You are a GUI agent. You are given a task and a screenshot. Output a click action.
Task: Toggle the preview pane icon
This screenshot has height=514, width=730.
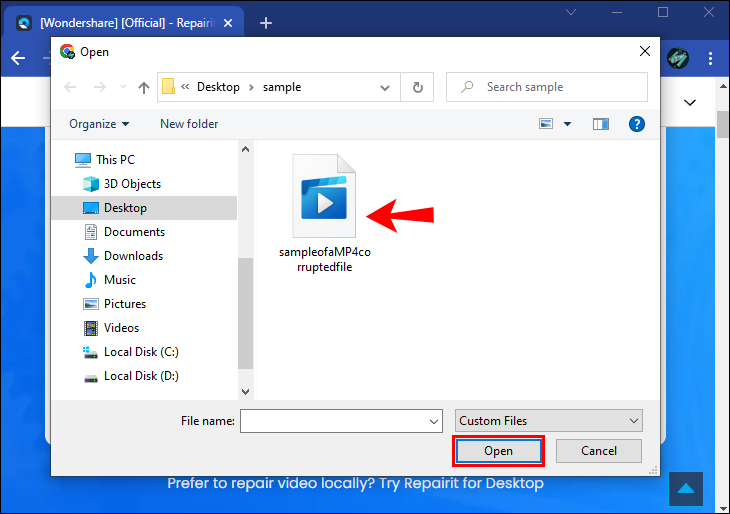(x=601, y=124)
